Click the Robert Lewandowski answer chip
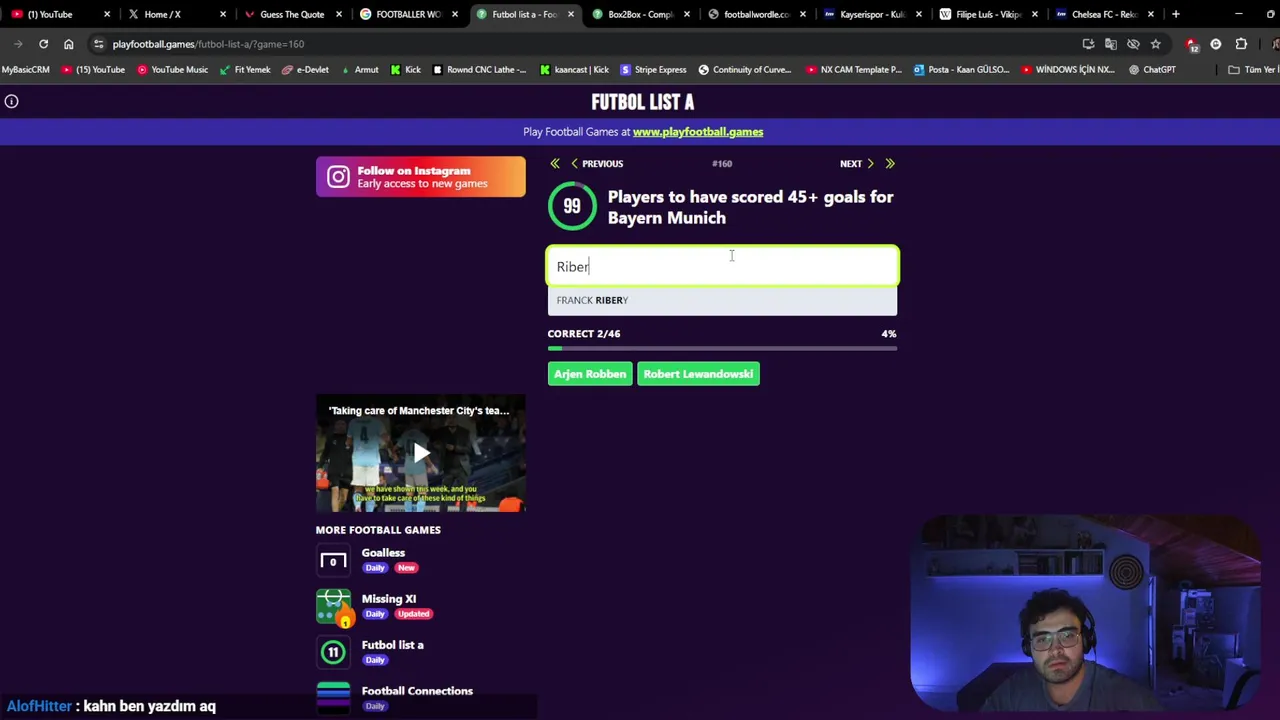Image resolution: width=1280 pixels, height=720 pixels. point(698,374)
